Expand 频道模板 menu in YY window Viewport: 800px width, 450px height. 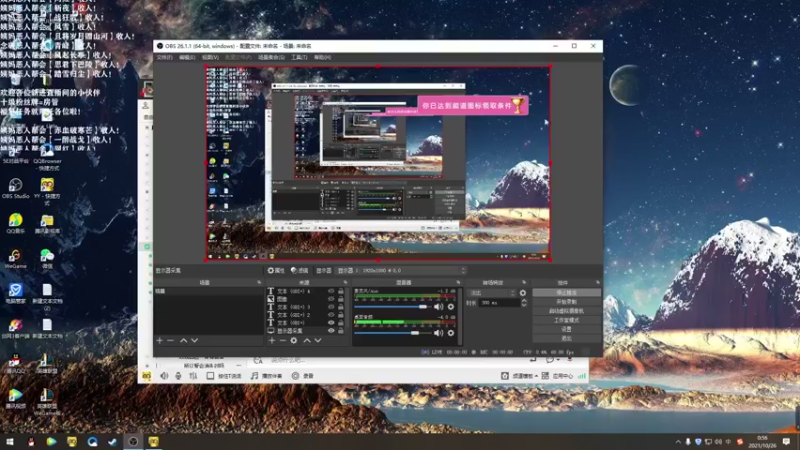[524, 376]
